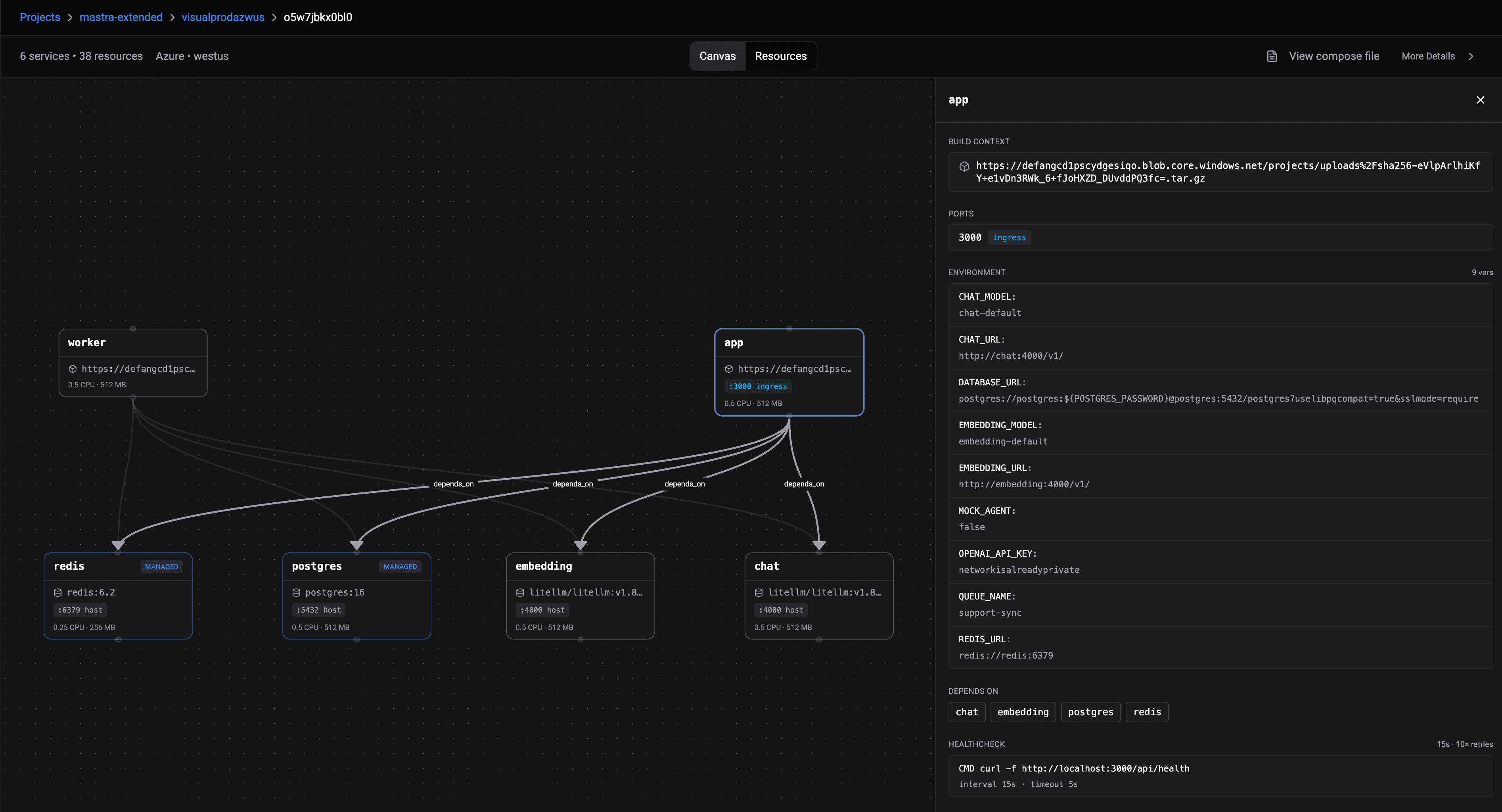Click the DATABASE_URL connection string
Viewport: 1502px width, 812px height.
(1218, 399)
